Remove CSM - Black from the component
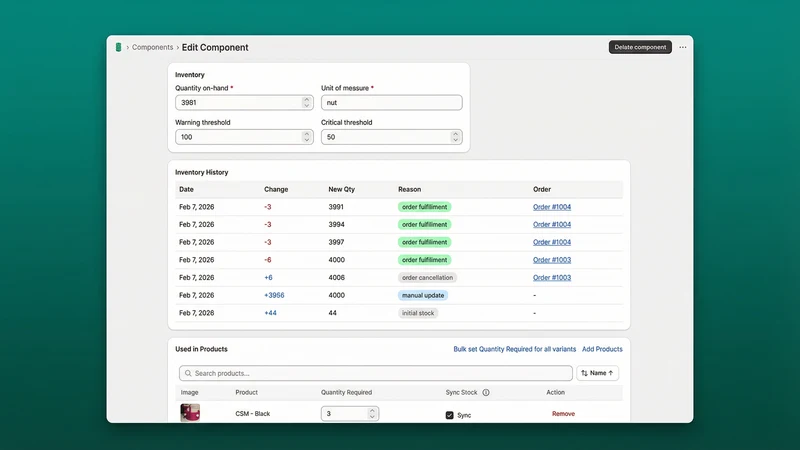The image size is (800, 450). click(563, 414)
